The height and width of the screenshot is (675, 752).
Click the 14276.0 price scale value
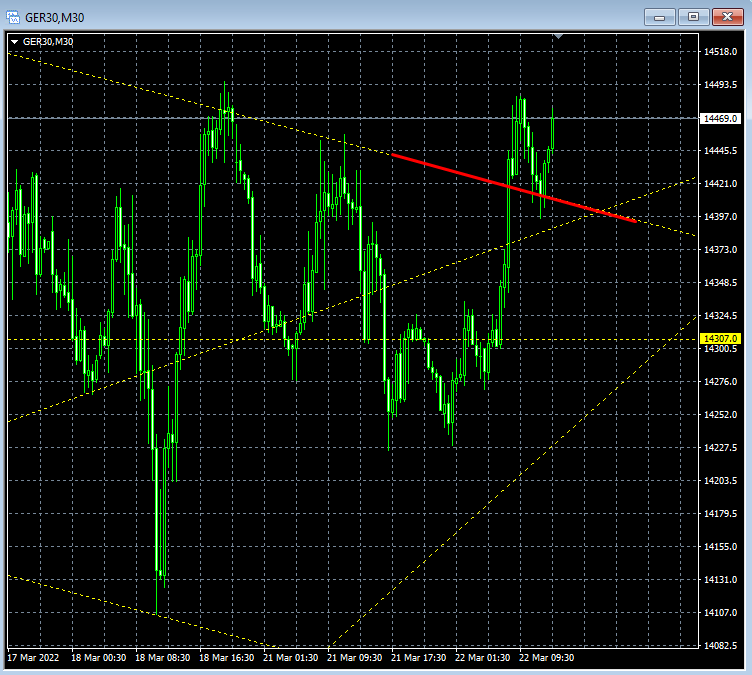coord(720,381)
